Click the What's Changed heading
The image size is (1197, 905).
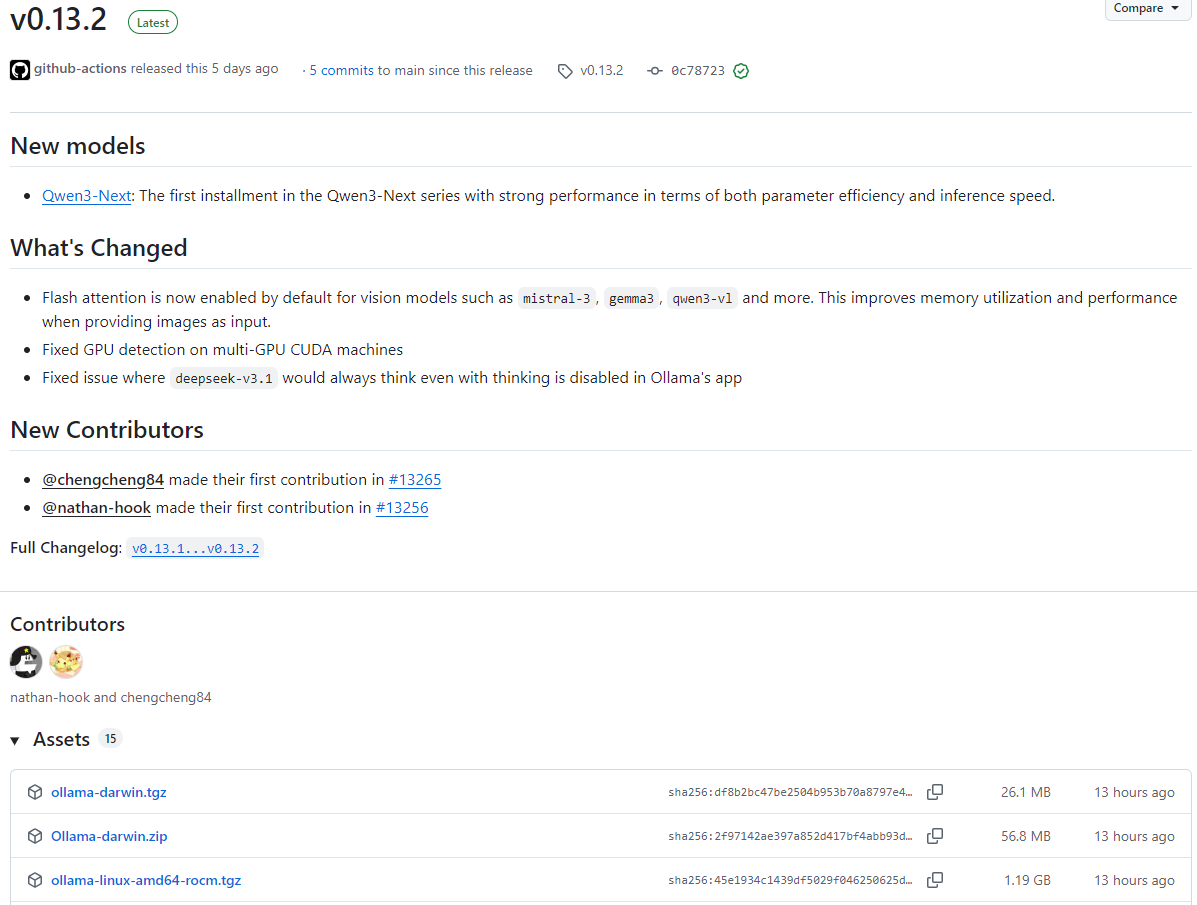pyautogui.click(x=98, y=248)
